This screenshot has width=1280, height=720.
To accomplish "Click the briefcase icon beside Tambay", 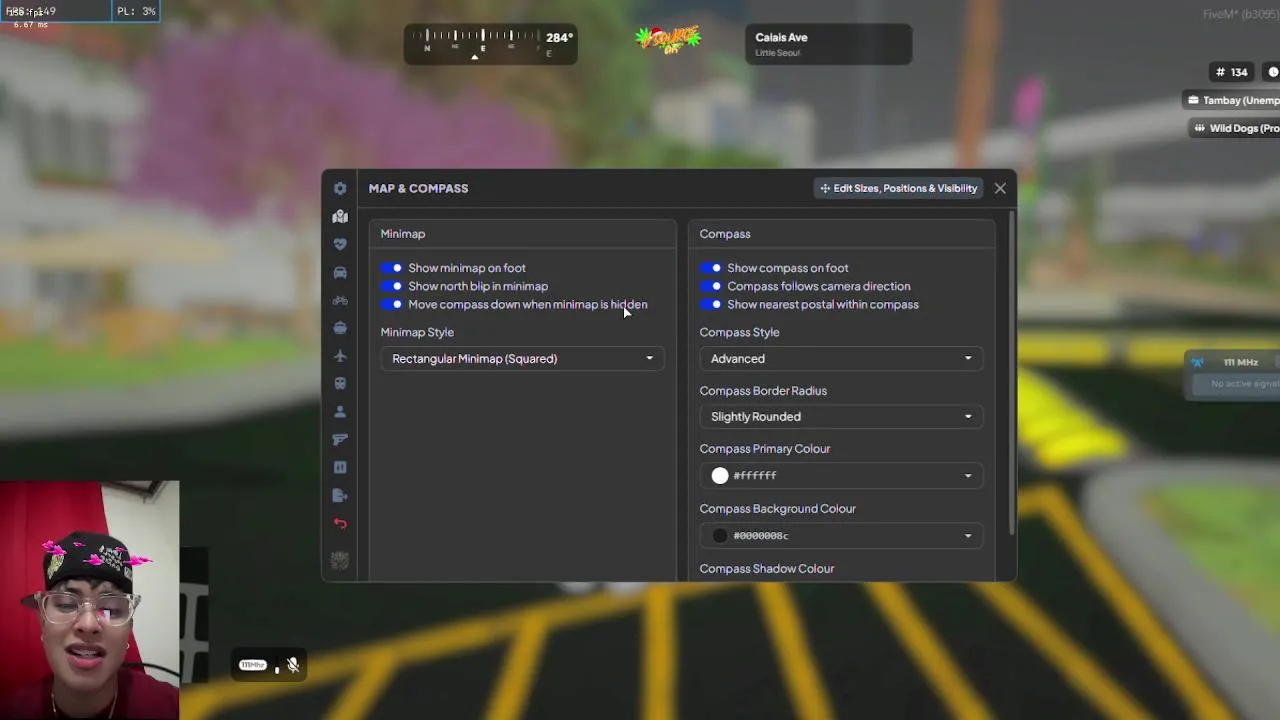I will [1193, 100].
